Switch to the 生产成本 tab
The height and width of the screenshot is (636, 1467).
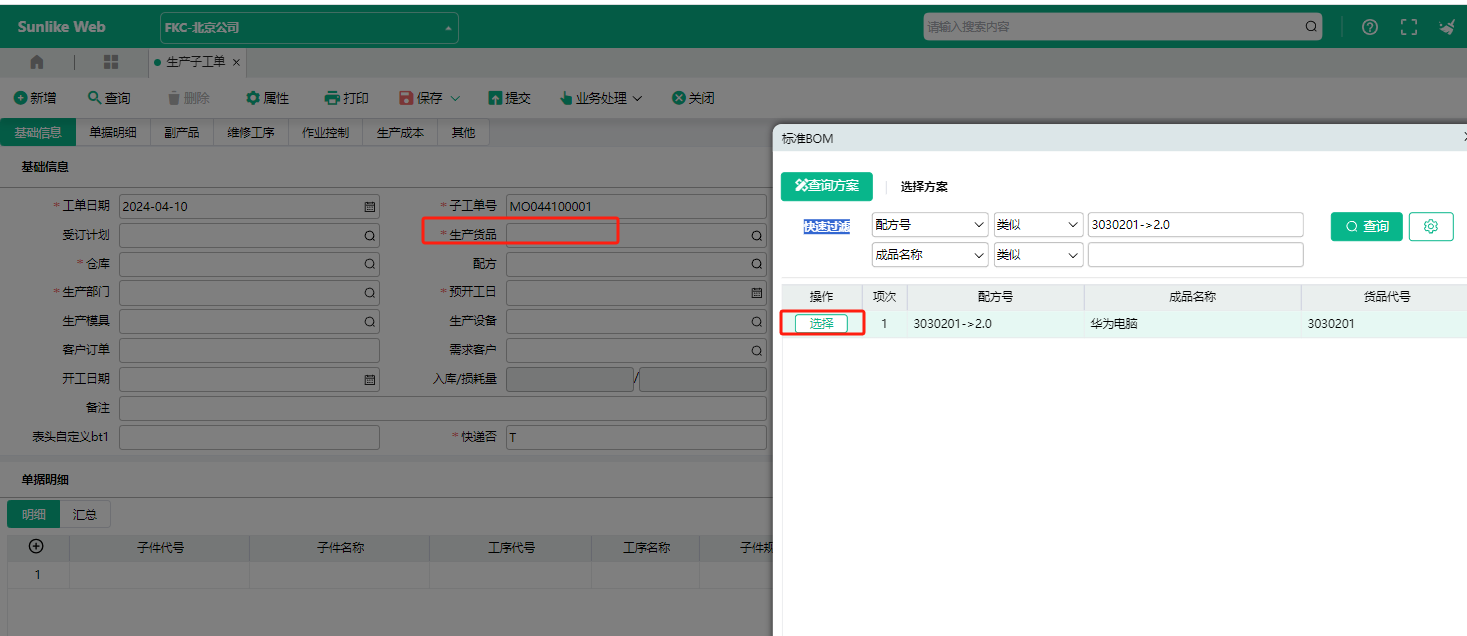(400, 132)
